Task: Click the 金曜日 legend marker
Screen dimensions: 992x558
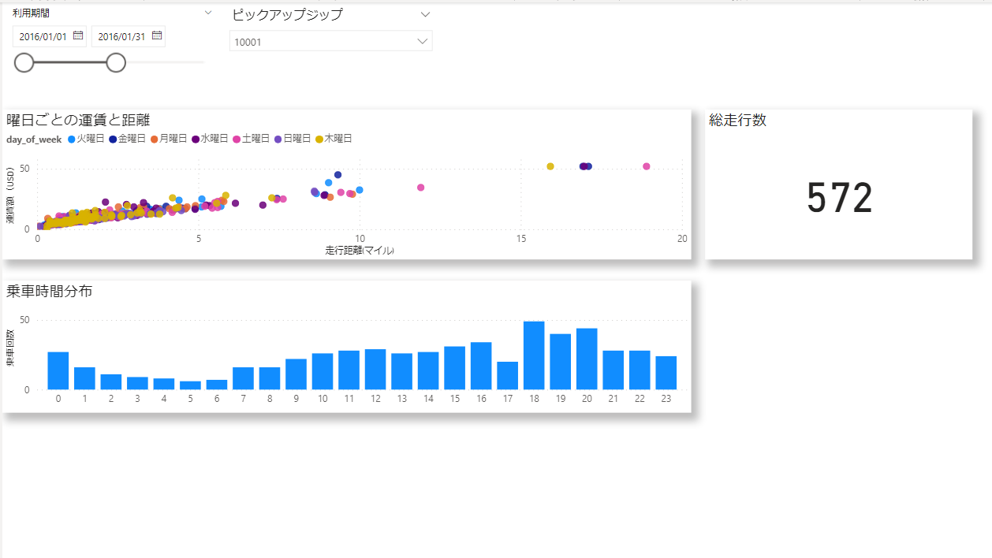Action: (x=113, y=139)
